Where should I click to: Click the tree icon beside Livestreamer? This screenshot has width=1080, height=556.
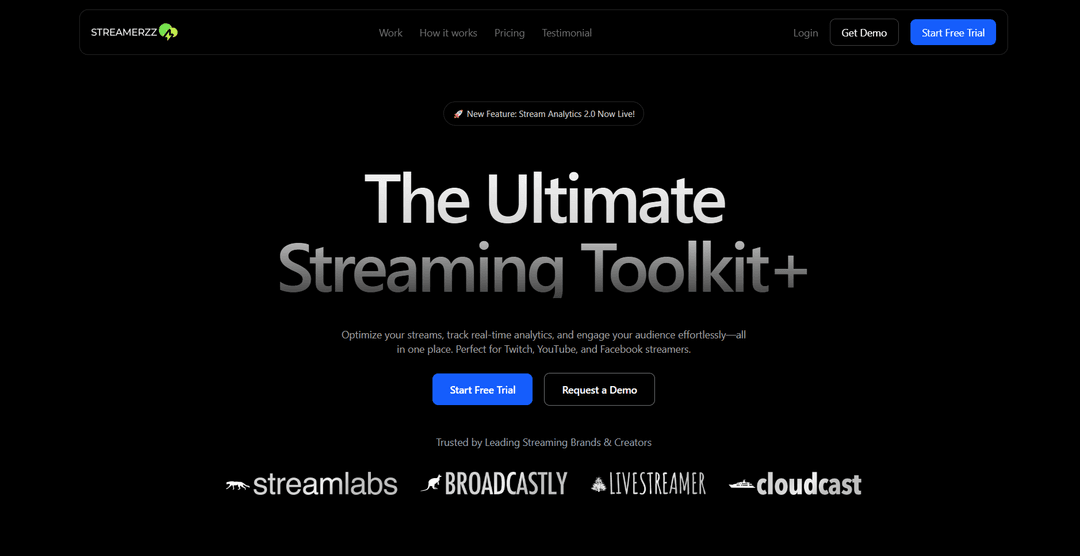pyautogui.click(x=599, y=484)
